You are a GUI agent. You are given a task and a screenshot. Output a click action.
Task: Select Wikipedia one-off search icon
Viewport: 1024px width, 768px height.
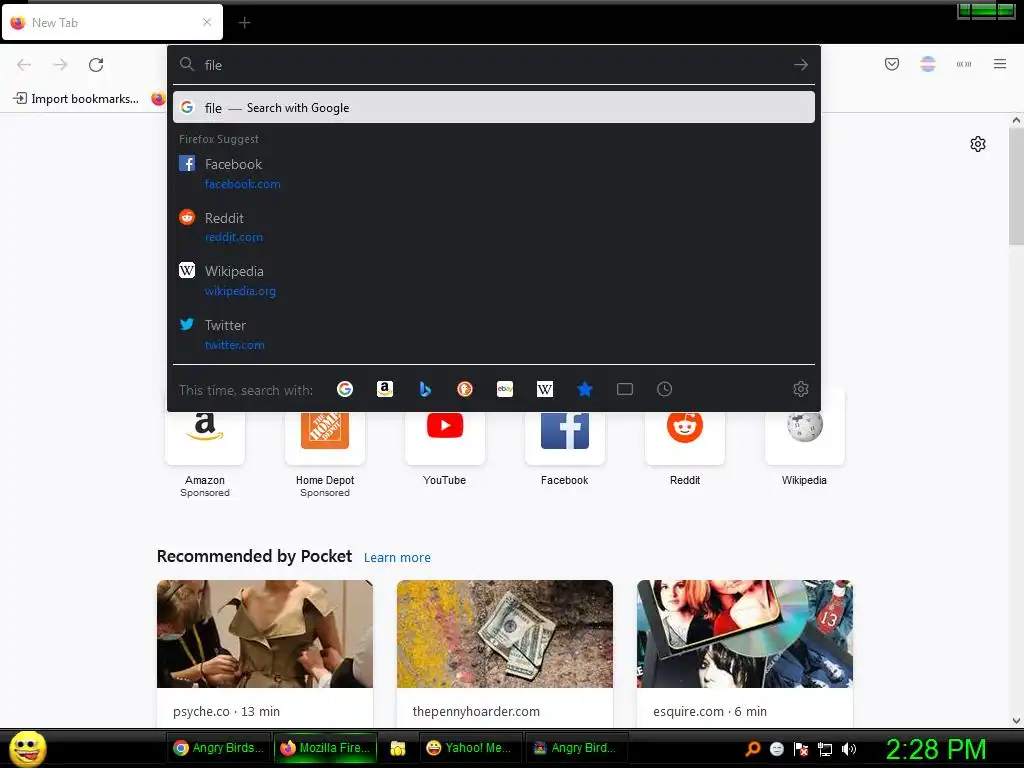(545, 389)
